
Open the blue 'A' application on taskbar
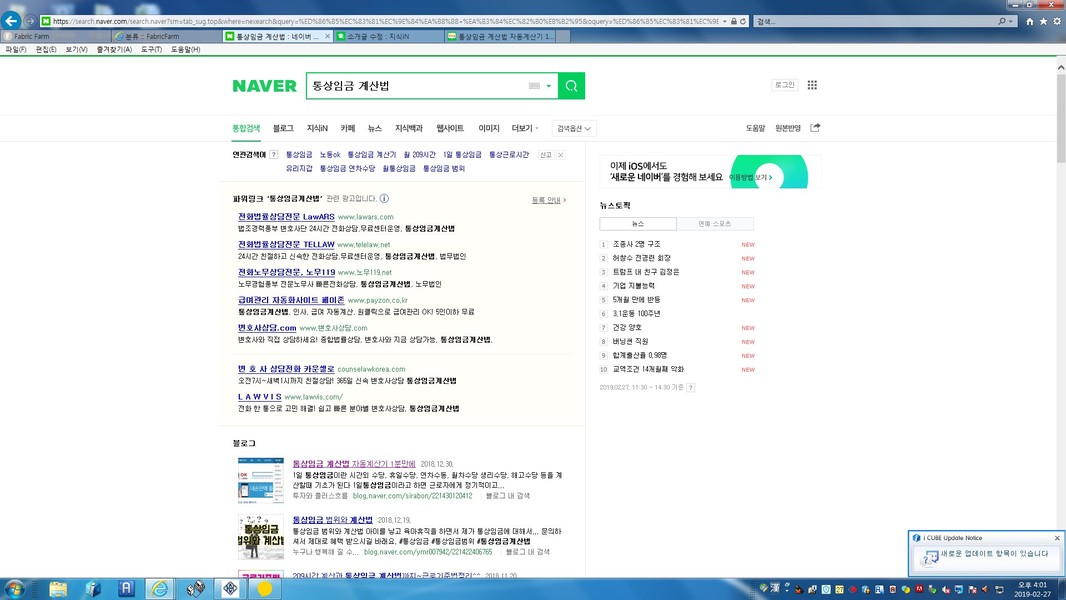coord(126,588)
